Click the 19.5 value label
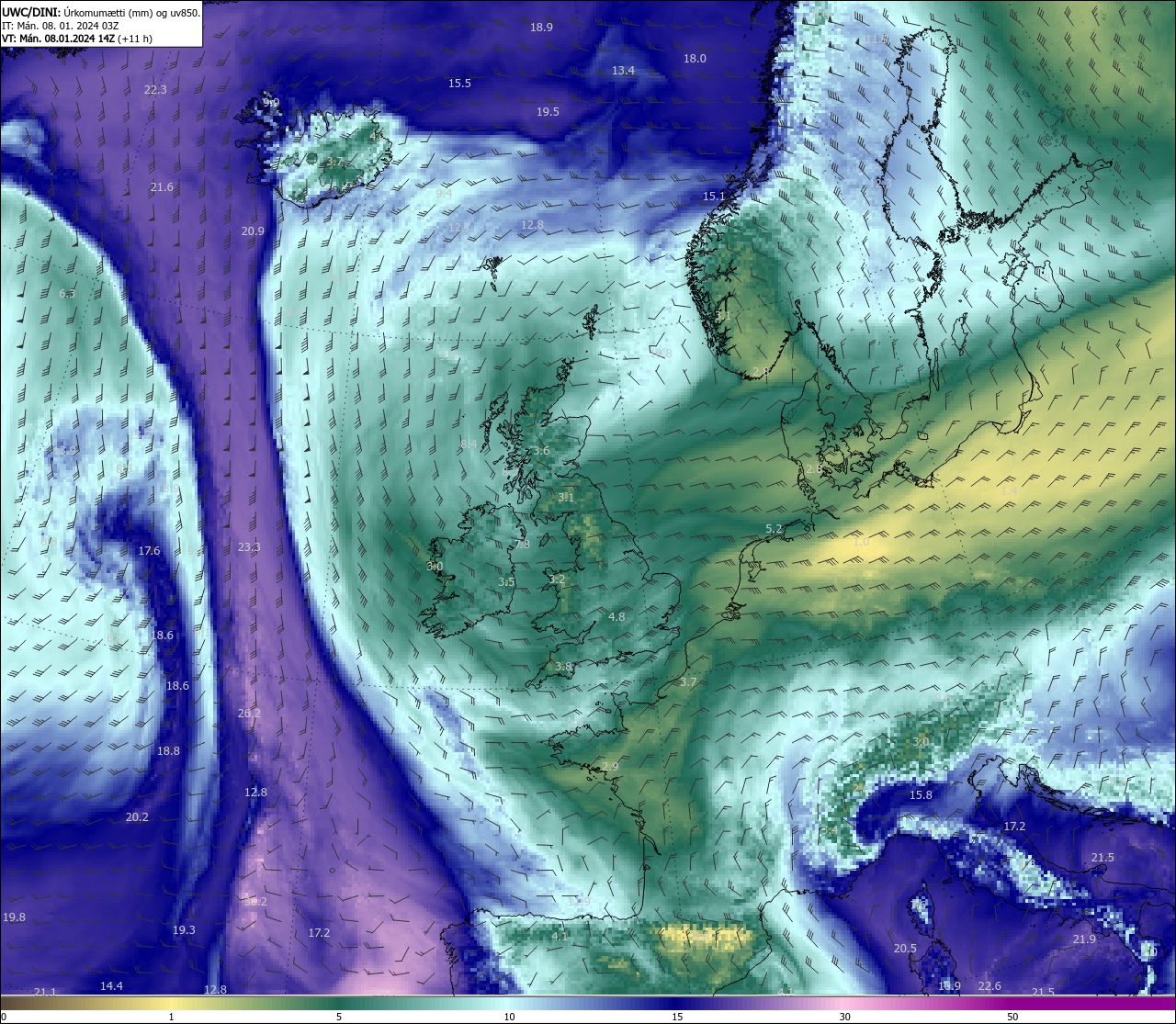The width and height of the screenshot is (1176, 1024). (548, 112)
